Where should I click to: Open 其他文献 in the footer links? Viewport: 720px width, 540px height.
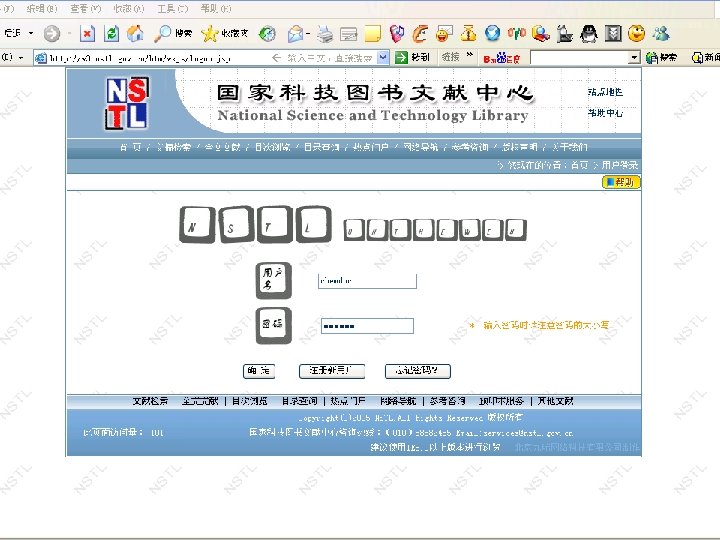point(556,401)
